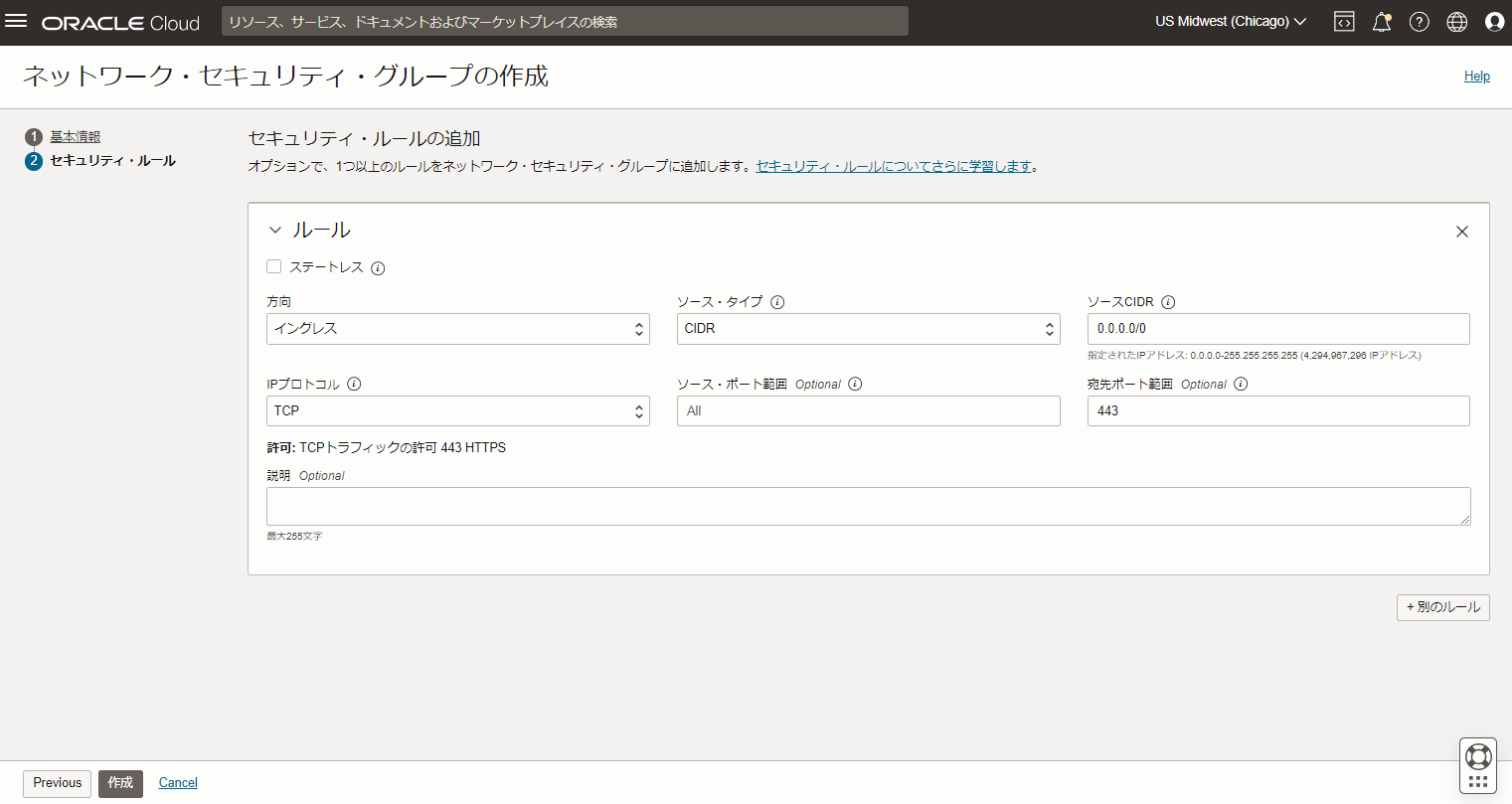Open the Help link
1512x804 pixels.
pyautogui.click(x=1477, y=77)
